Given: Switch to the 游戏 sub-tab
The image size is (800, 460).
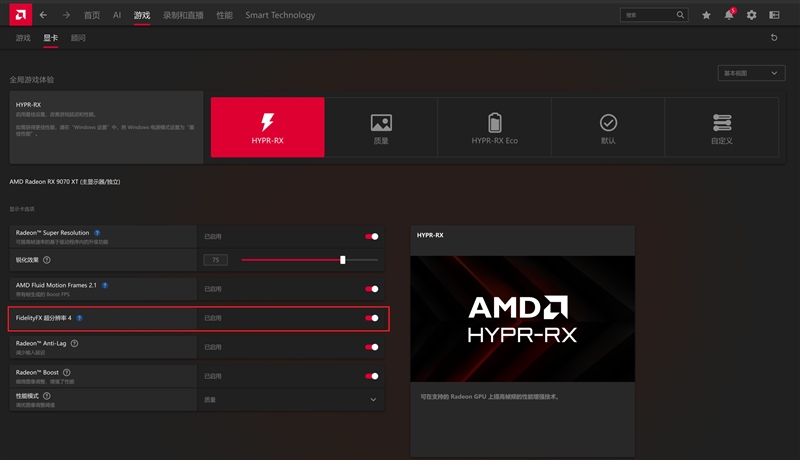Looking at the screenshot, I should pyautogui.click(x=23, y=38).
